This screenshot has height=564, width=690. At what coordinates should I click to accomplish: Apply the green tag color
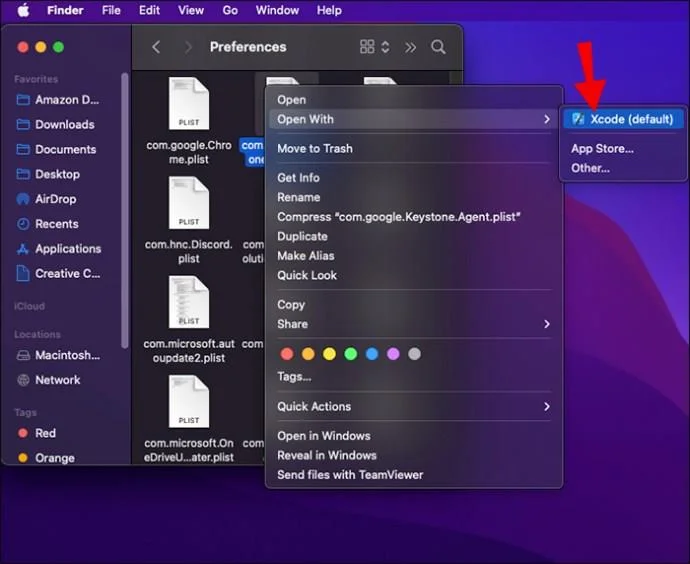click(x=351, y=354)
